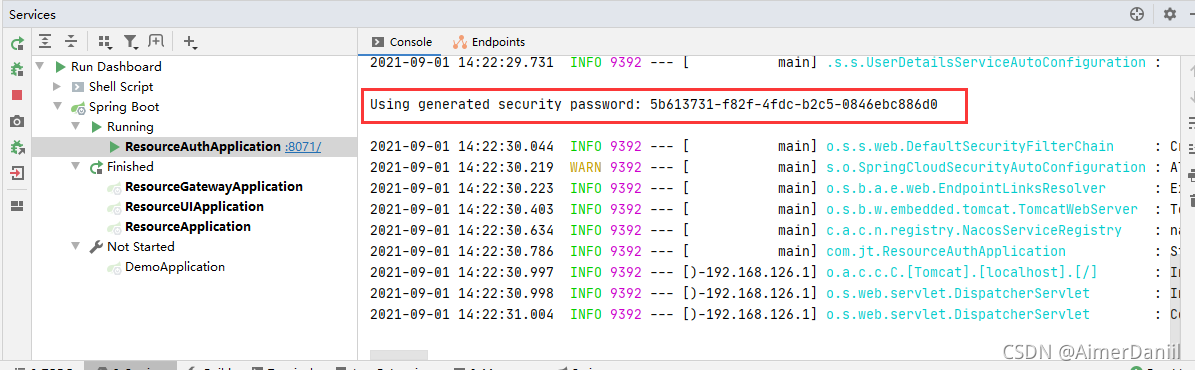Collapse the Run Dashboard tree node
1195x370 pixels.
(40, 66)
